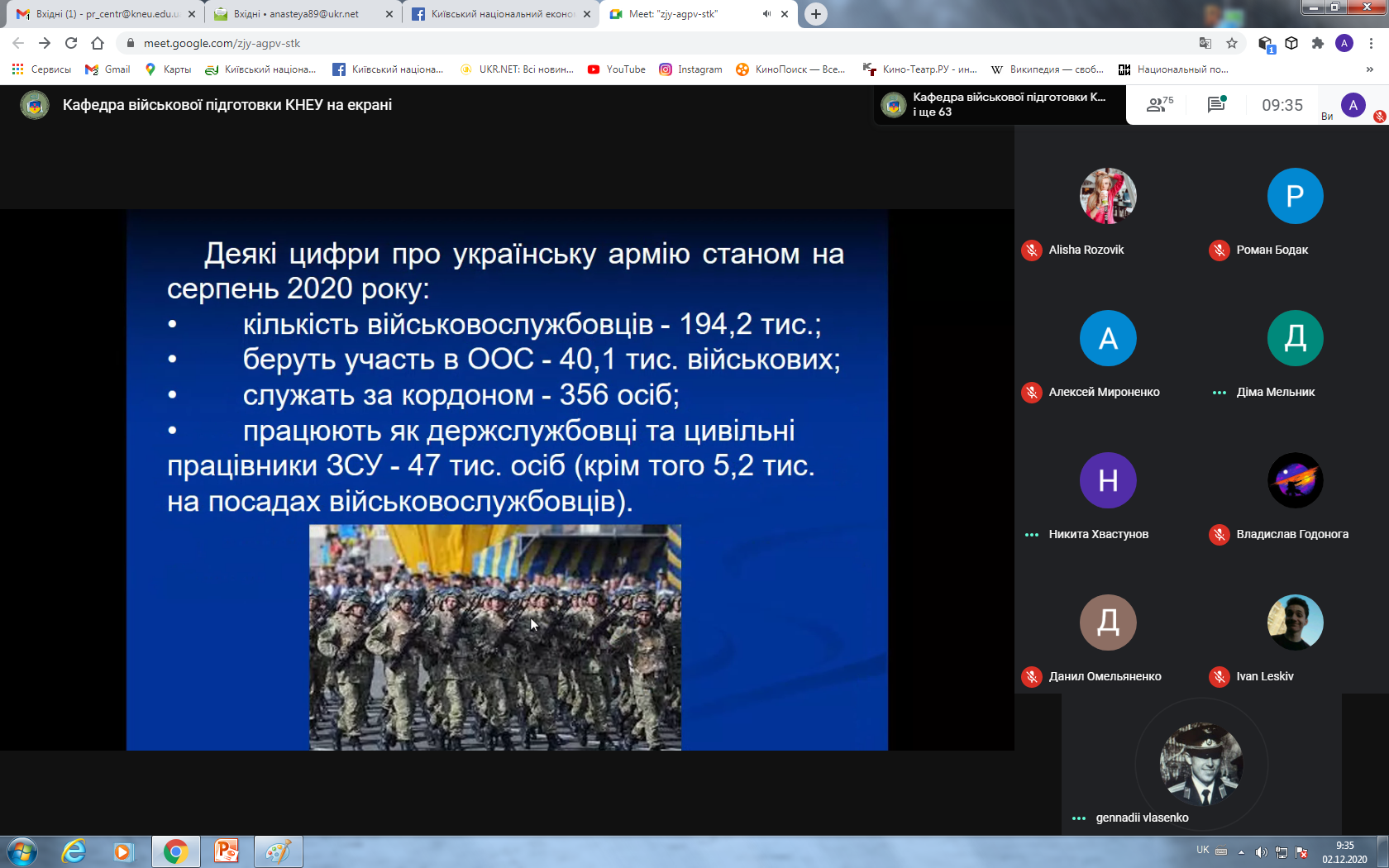Click the Google Translate icon in address bar
The height and width of the screenshot is (868, 1389).
(x=1205, y=43)
